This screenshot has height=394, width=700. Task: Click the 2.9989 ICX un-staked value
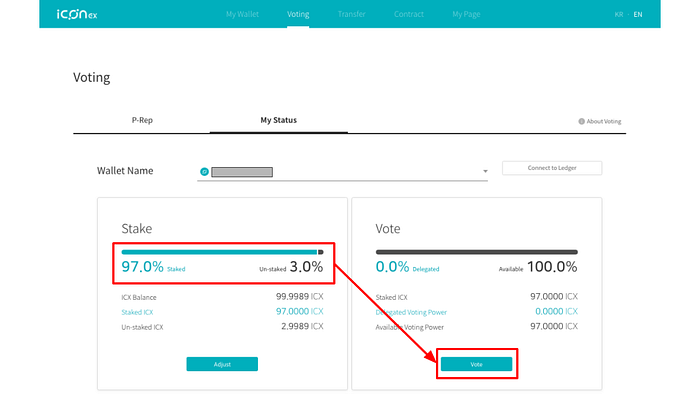(x=302, y=327)
